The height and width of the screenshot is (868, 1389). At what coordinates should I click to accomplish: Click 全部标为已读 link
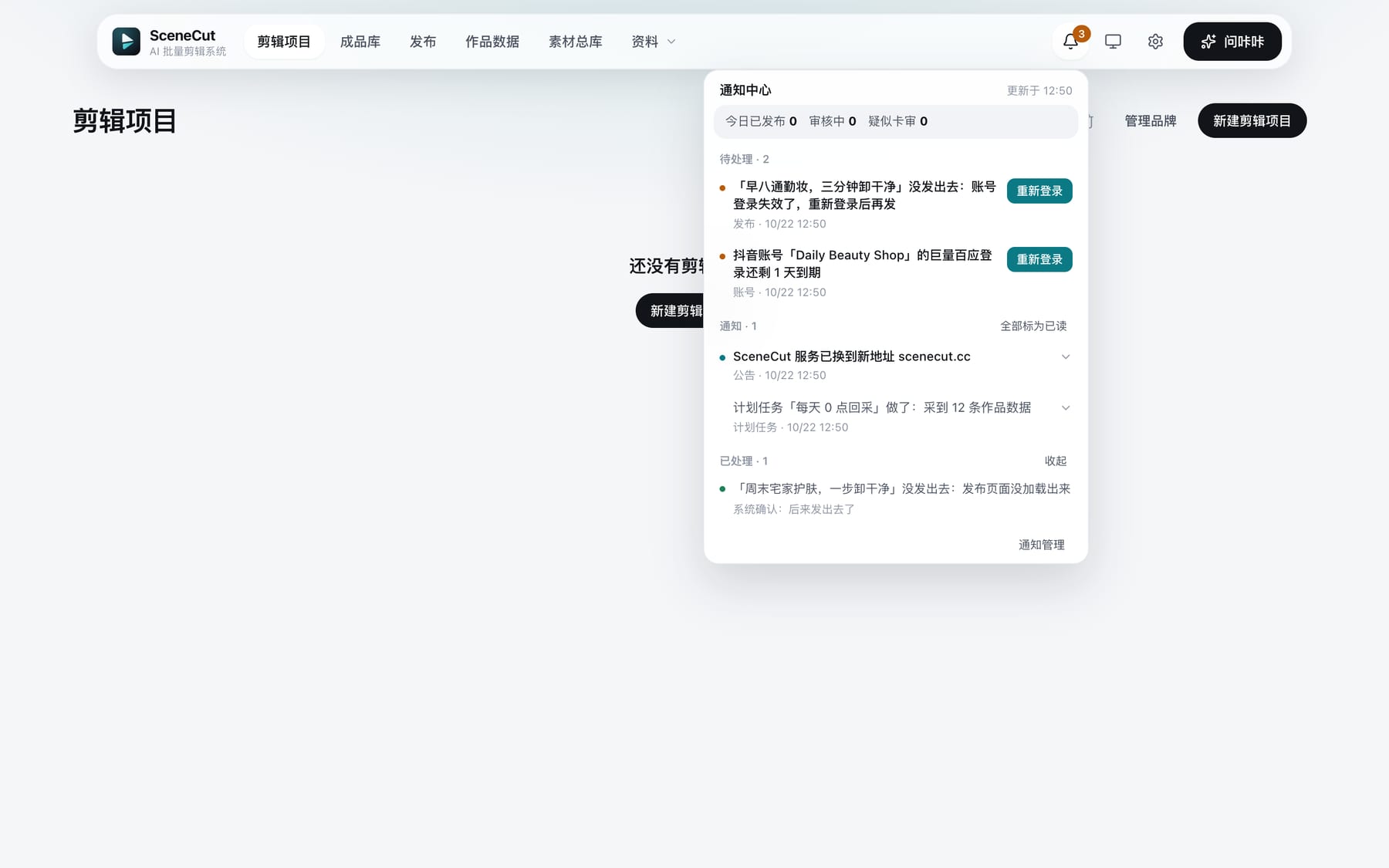[x=1033, y=326]
